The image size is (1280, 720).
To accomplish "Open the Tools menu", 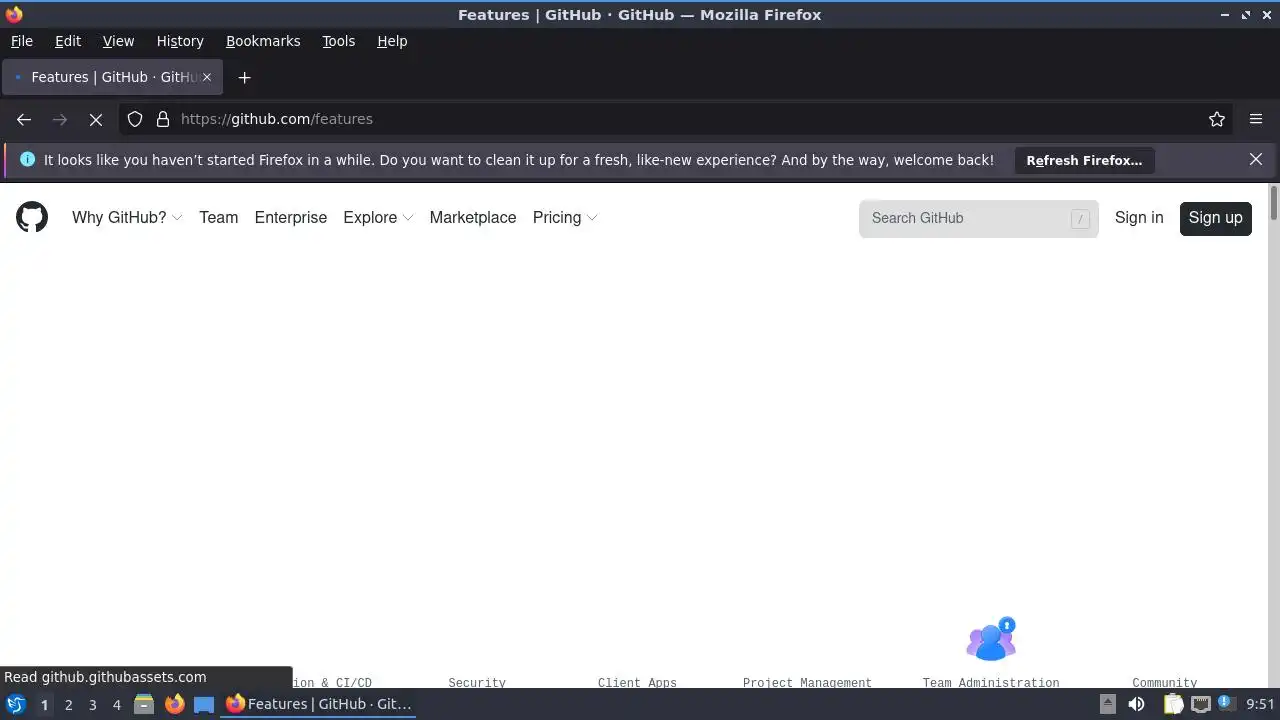I will [x=338, y=41].
